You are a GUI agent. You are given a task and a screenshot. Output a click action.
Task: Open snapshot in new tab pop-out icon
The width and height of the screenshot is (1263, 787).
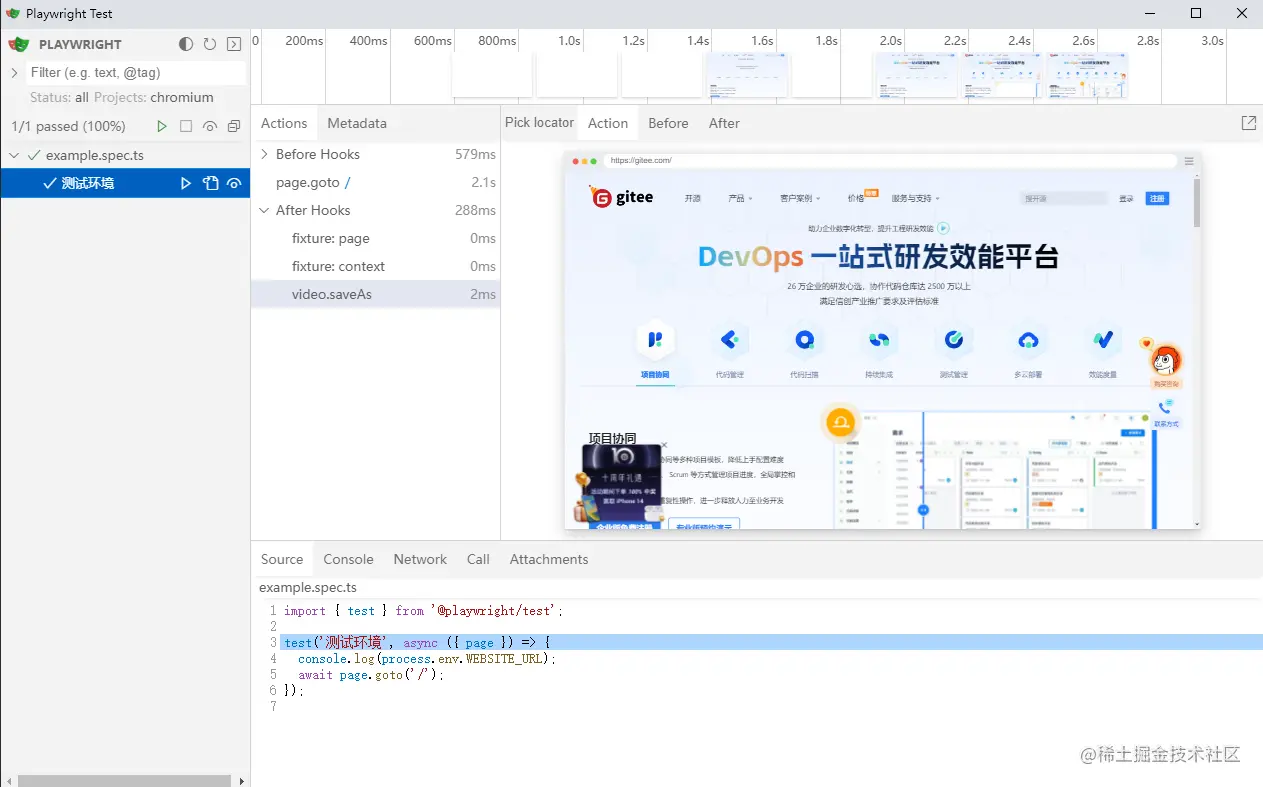click(x=1249, y=123)
